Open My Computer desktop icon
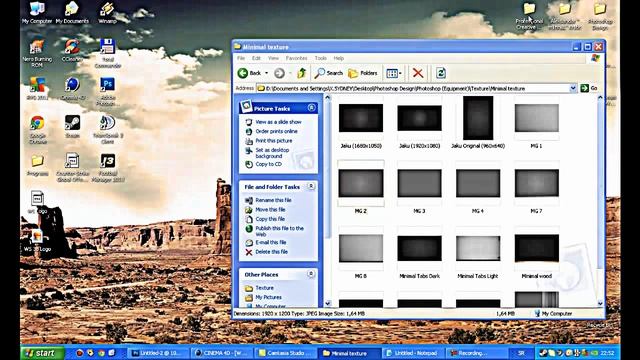The image size is (640, 360). pyautogui.click(x=37, y=13)
